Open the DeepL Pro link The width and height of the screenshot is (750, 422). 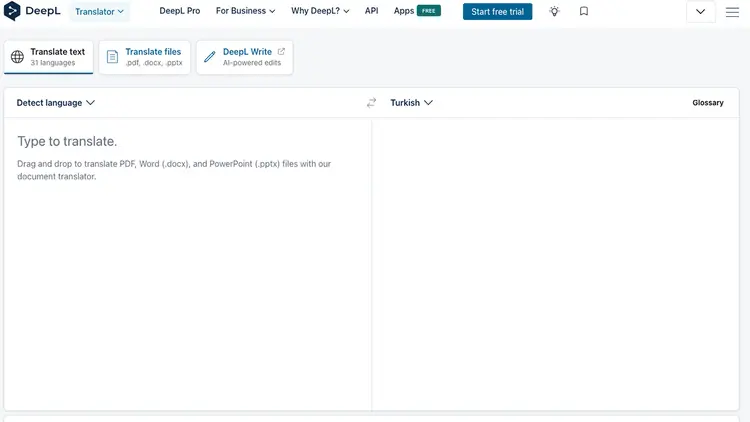point(179,11)
